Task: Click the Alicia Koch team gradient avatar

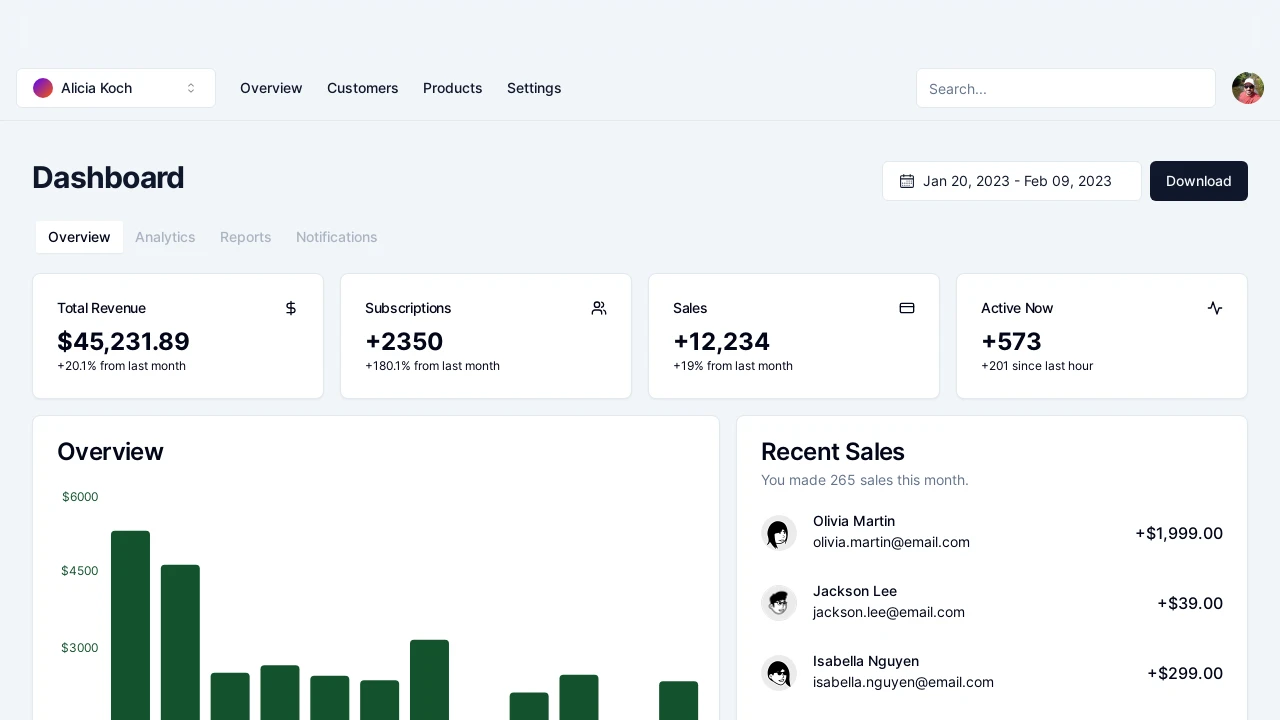Action: (x=43, y=88)
